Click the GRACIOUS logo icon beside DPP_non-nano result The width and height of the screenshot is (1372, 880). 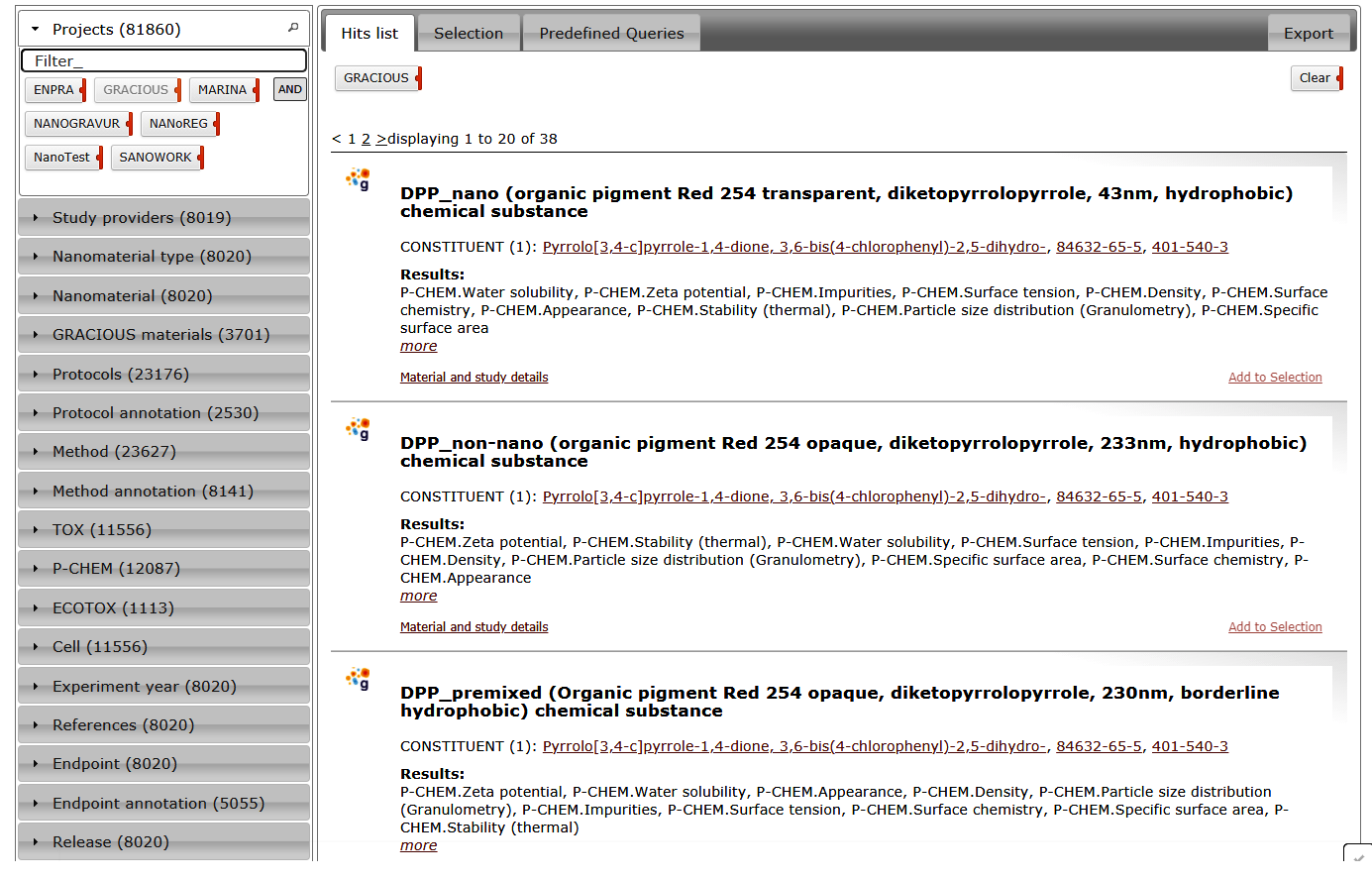358,429
